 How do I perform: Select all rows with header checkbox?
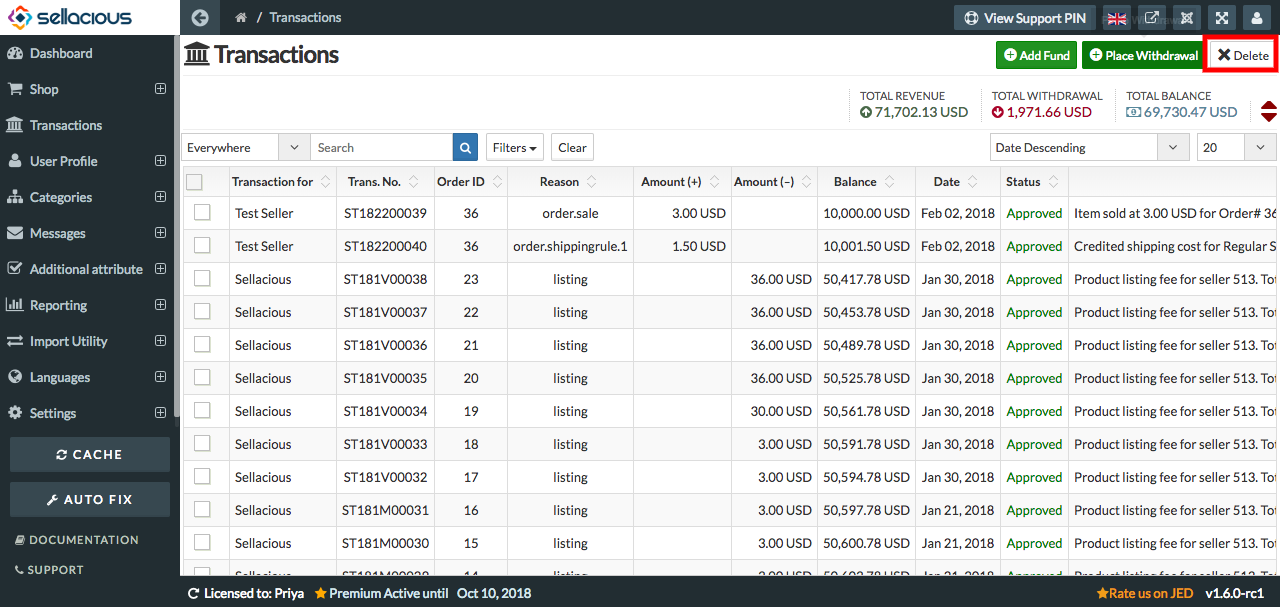194,182
